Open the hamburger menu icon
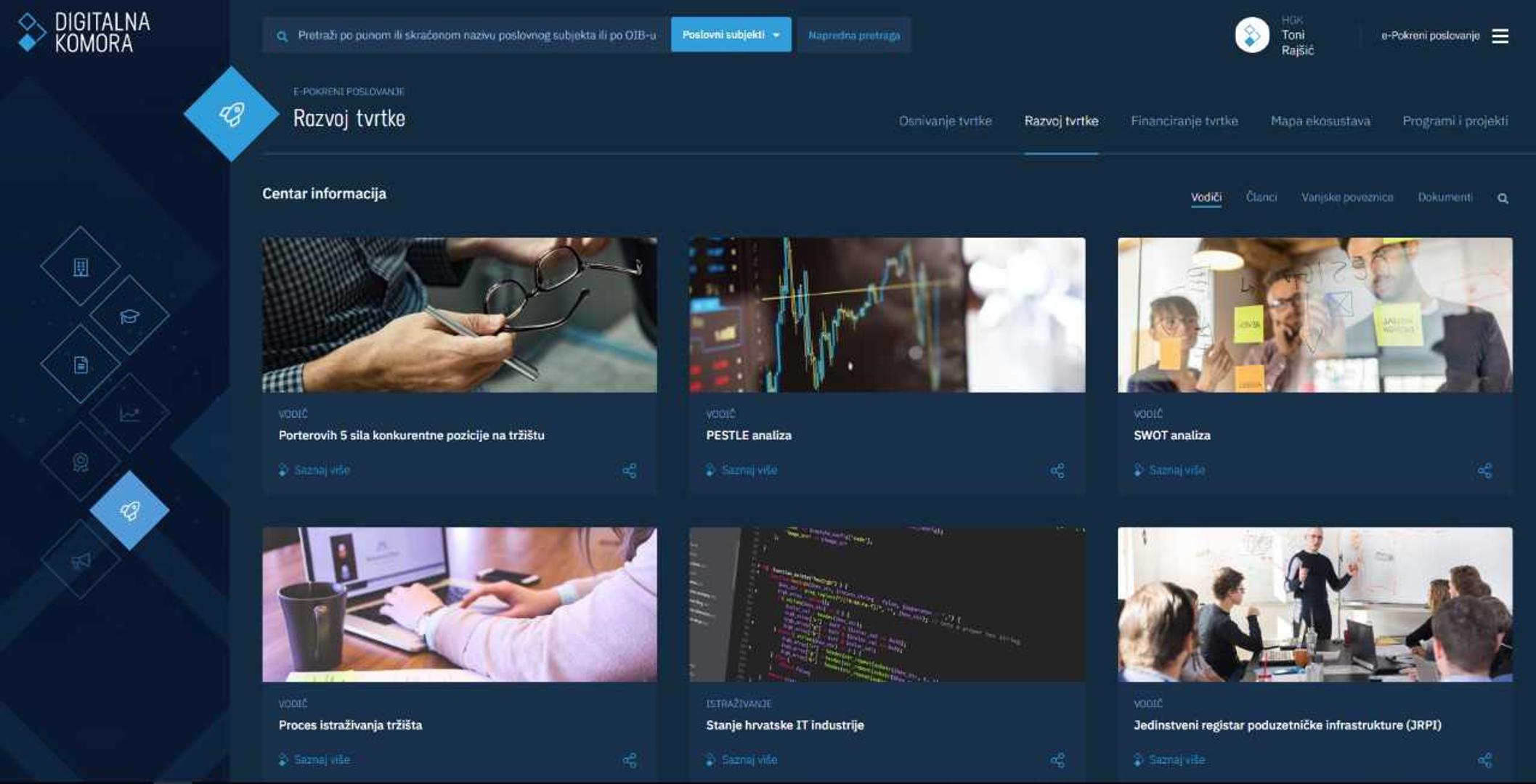The width and height of the screenshot is (1536, 784). (x=1500, y=36)
